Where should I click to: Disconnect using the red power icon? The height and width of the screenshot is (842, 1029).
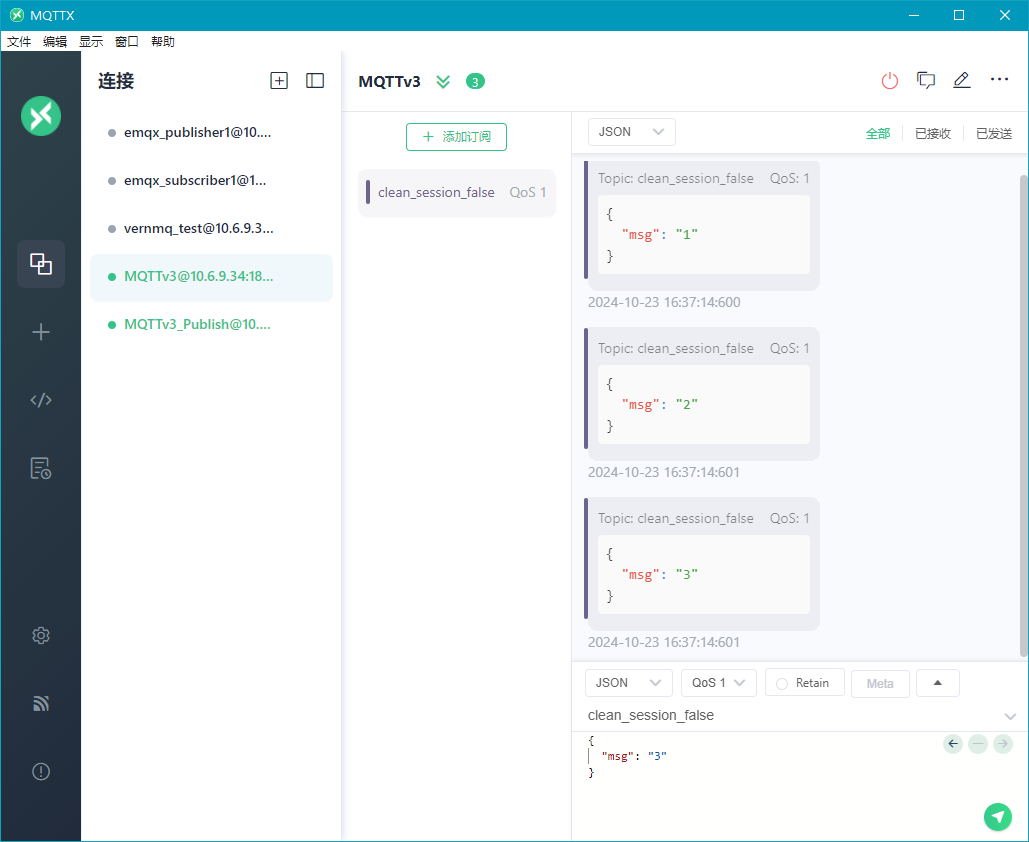point(890,81)
